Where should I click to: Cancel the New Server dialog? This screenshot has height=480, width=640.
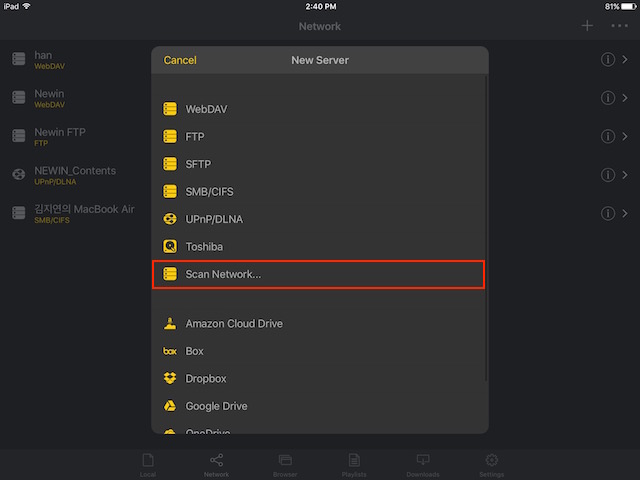[180, 60]
